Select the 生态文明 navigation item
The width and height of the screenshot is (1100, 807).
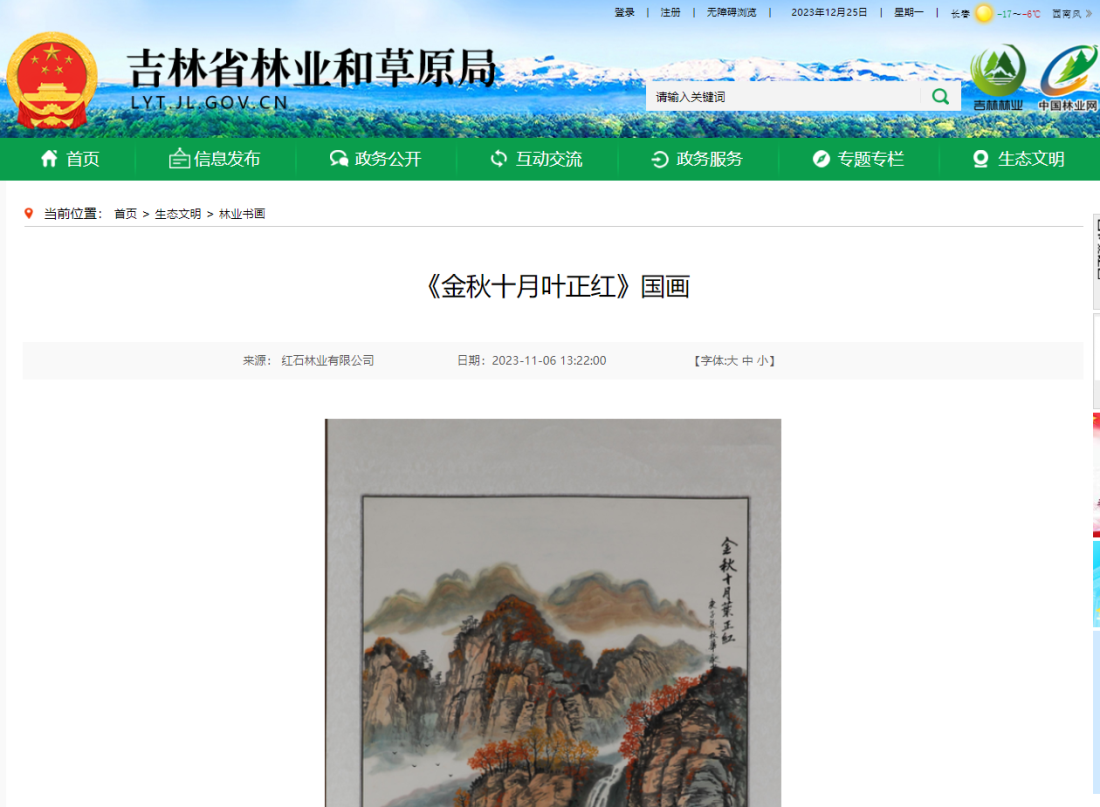pyautogui.click(x=1019, y=159)
